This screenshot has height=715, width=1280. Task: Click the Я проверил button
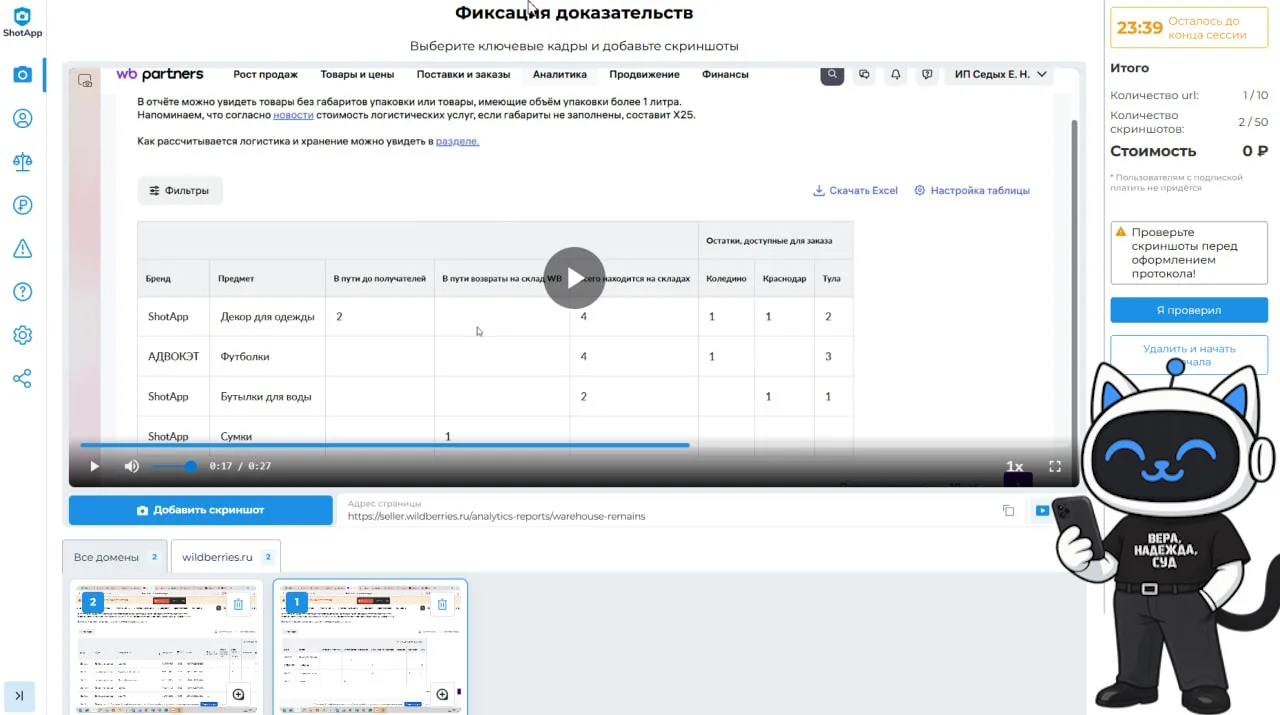pyautogui.click(x=1189, y=310)
